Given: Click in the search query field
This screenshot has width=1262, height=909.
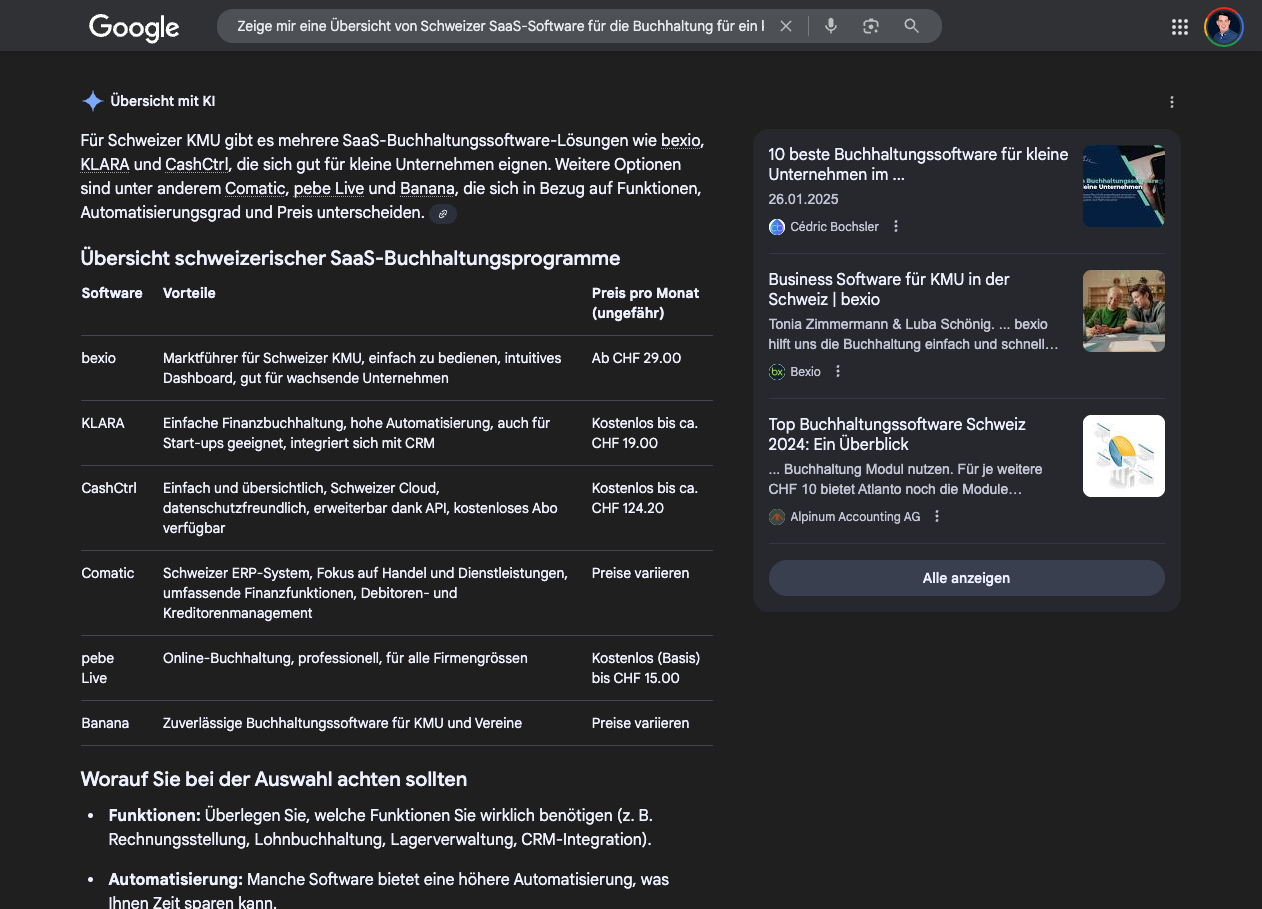Looking at the screenshot, I should [x=500, y=26].
